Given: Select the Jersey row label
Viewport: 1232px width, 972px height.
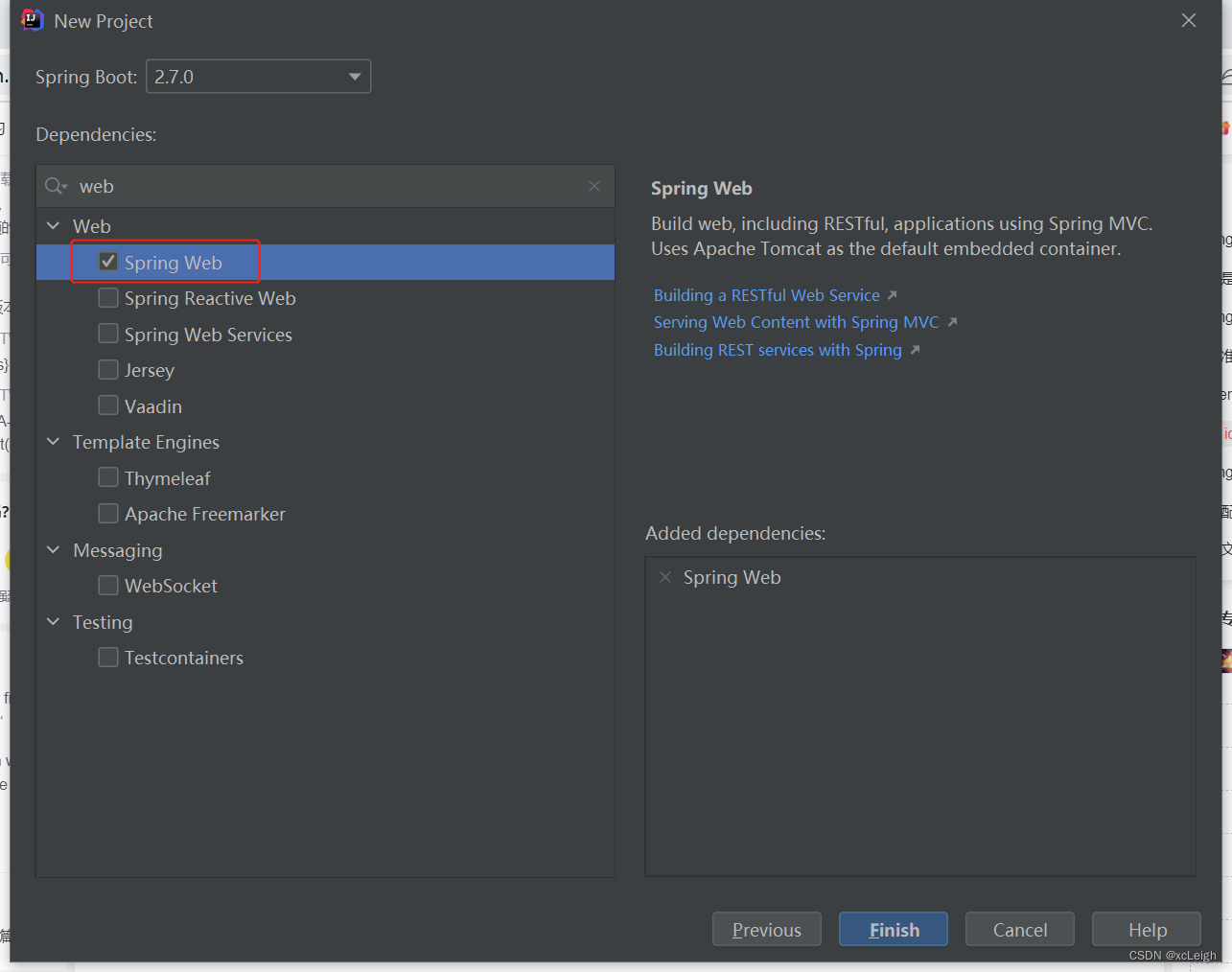Looking at the screenshot, I should [x=150, y=370].
